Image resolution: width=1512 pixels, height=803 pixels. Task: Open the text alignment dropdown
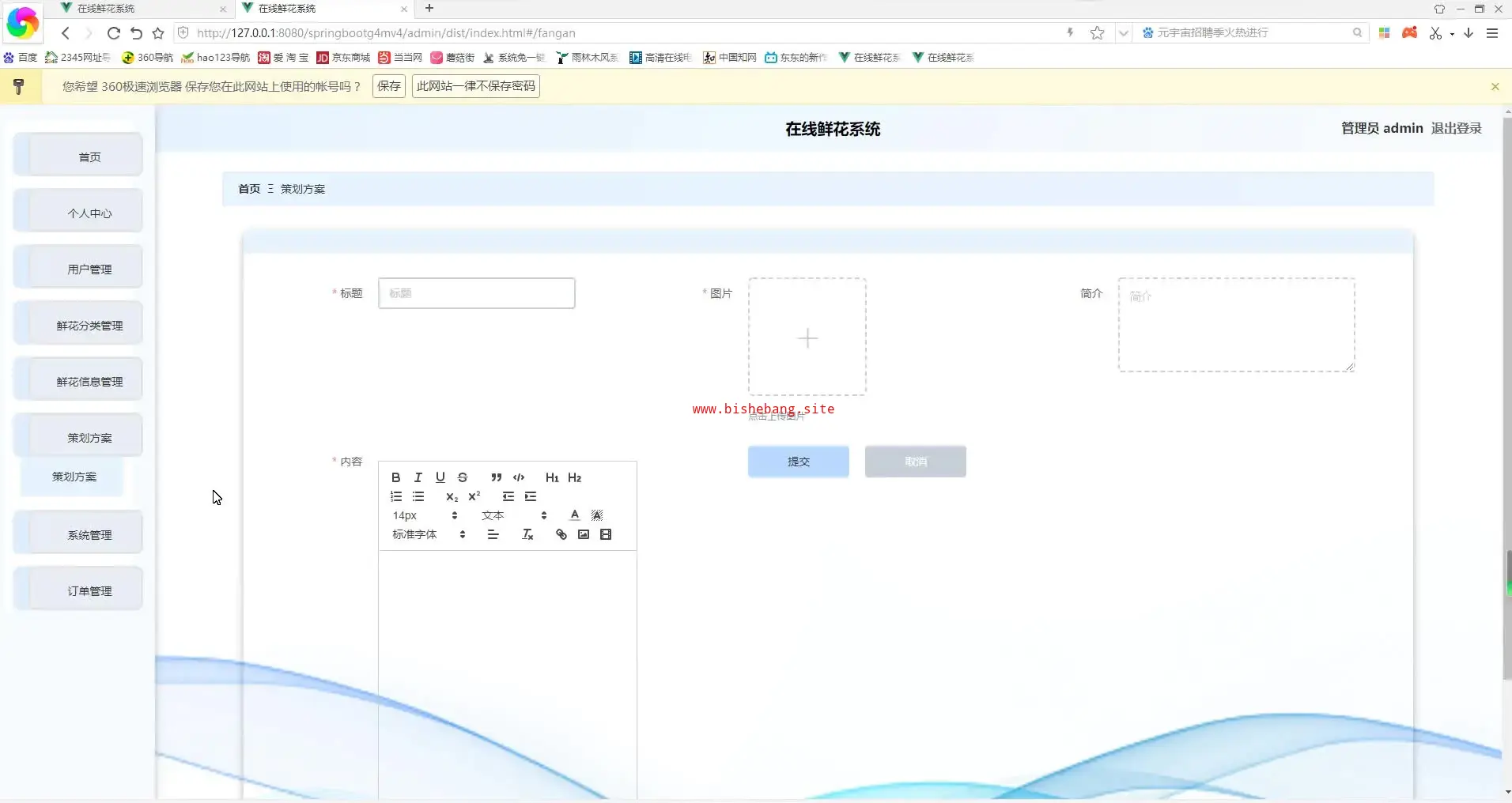[493, 534]
